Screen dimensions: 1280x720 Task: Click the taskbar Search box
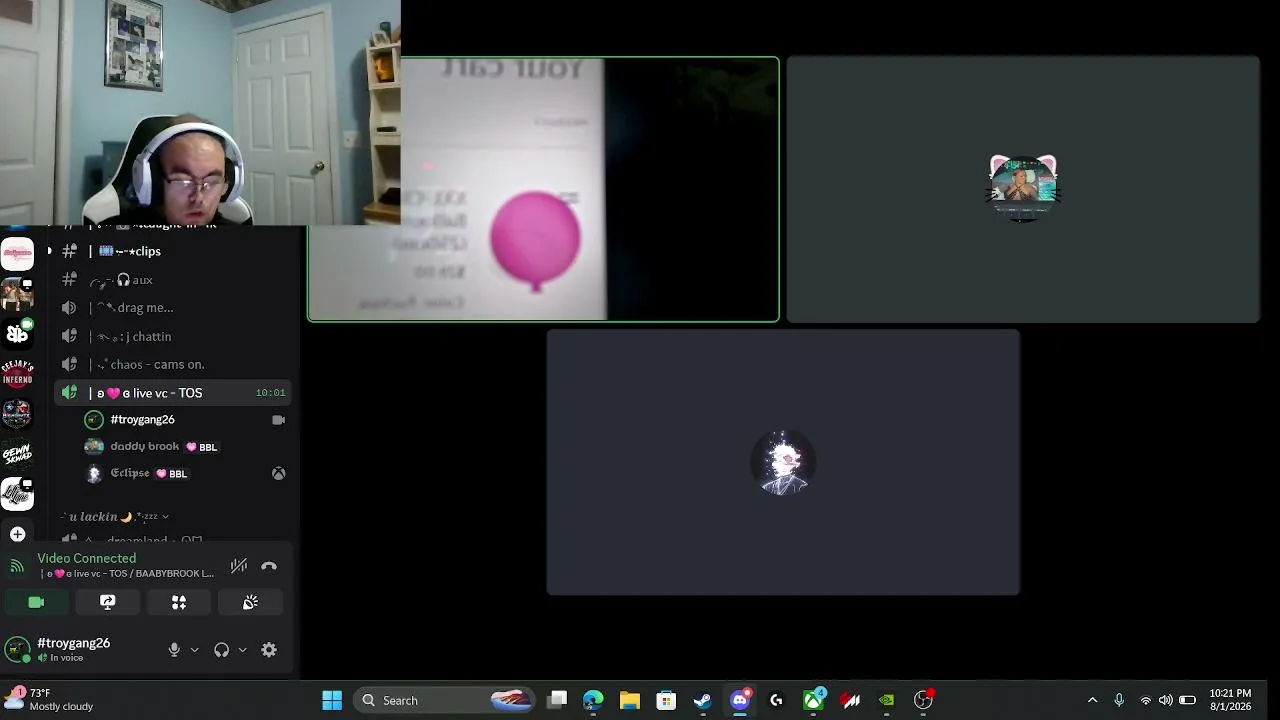pyautogui.click(x=445, y=700)
